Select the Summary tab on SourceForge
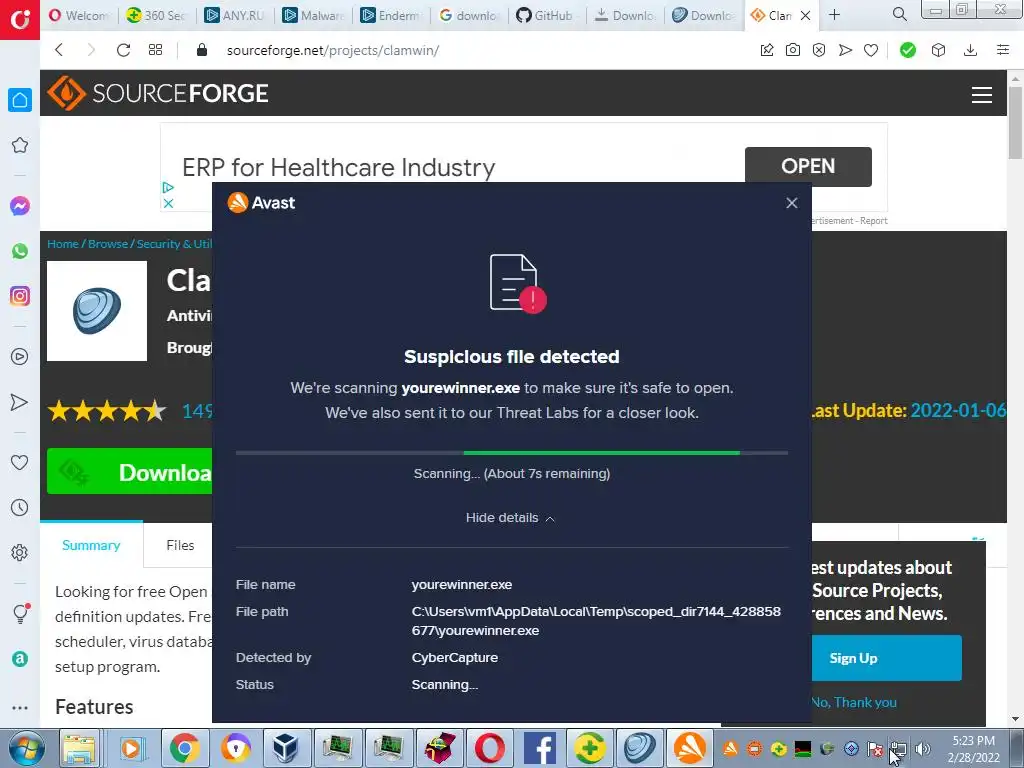This screenshot has width=1024, height=768. (91, 545)
